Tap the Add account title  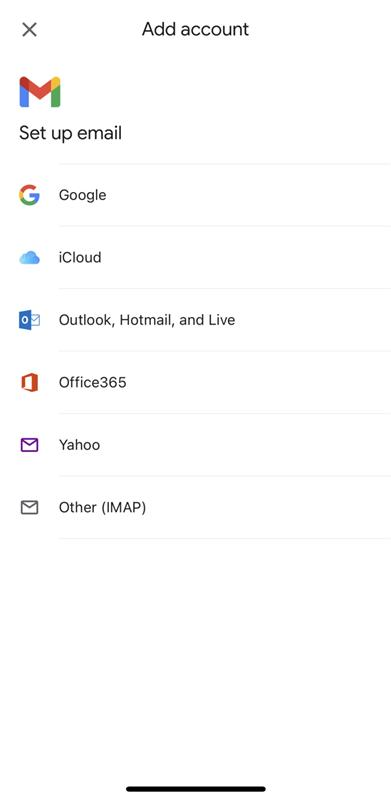[196, 29]
